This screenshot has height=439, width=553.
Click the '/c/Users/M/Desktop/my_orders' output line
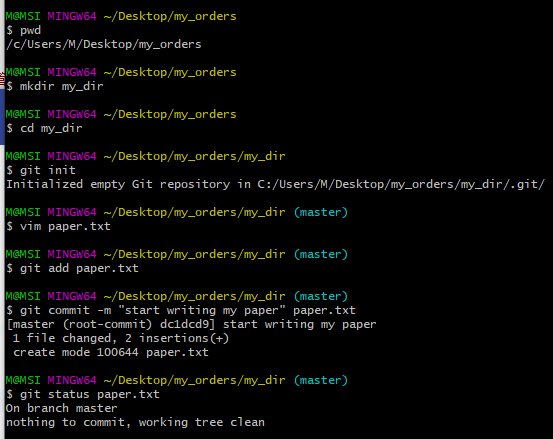pyautogui.click(x=104, y=44)
